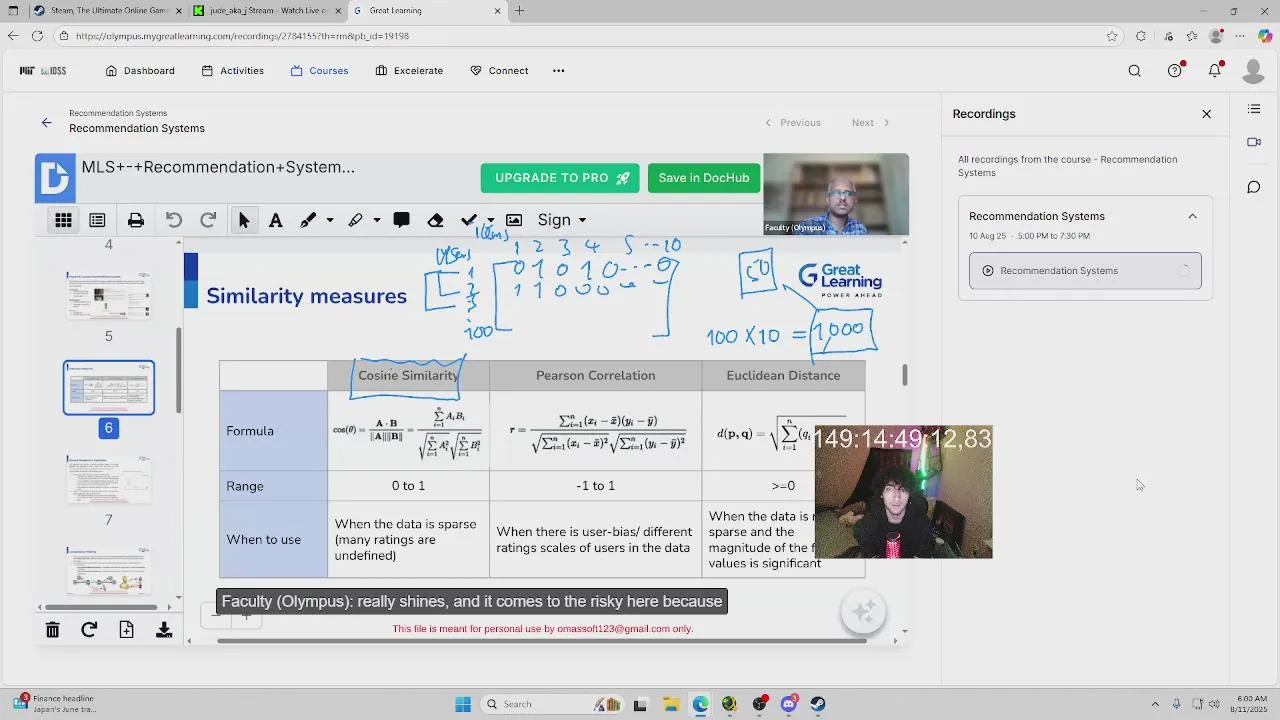
Task: Open Steam from the taskbar
Action: pyautogui.click(x=818, y=704)
